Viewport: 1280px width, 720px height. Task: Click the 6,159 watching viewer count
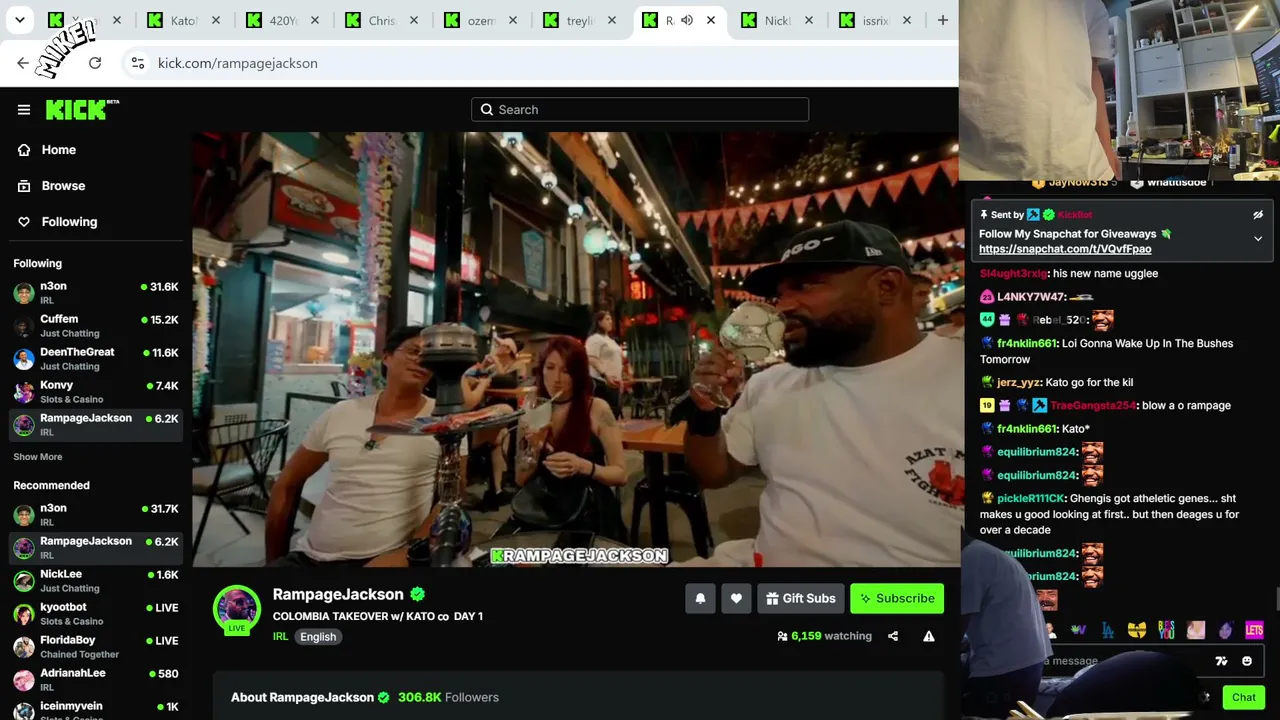pos(831,636)
